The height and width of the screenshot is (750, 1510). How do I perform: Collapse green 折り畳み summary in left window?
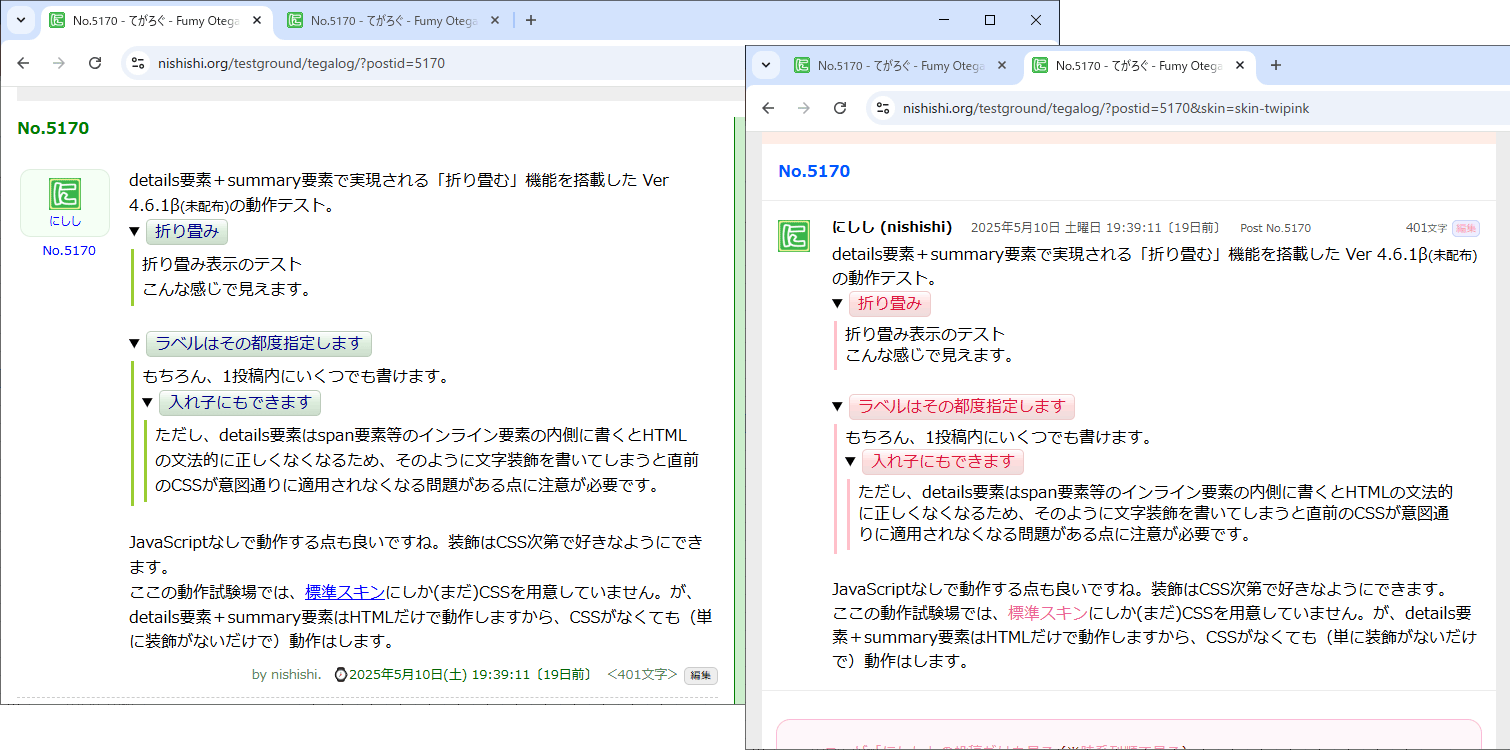187,232
